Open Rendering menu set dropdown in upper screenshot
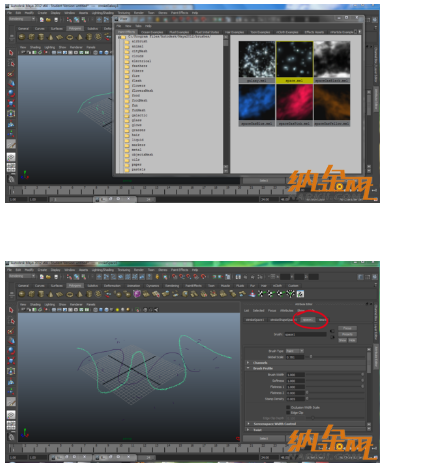The width and height of the screenshot is (427, 472). (22, 19)
